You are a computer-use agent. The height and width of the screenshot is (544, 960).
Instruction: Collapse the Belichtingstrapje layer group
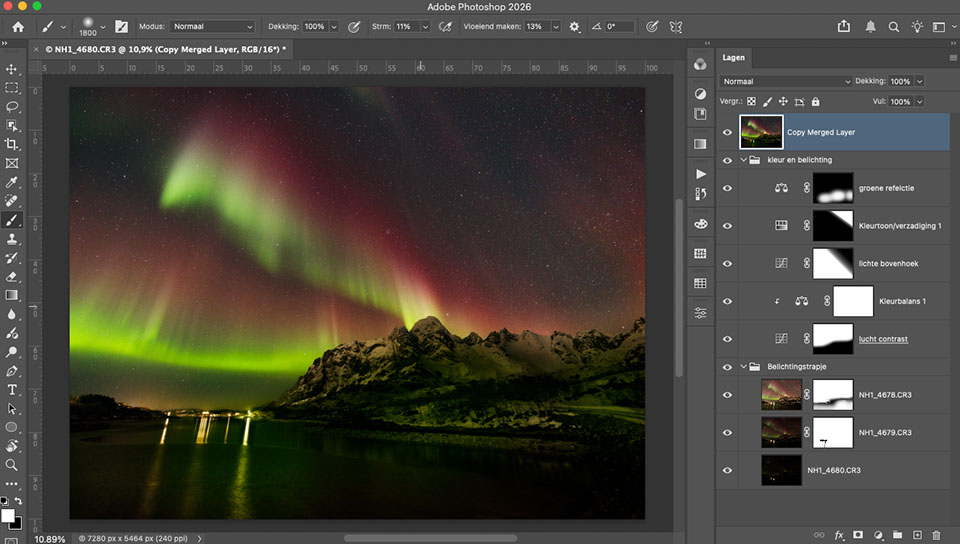tap(743, 367)
